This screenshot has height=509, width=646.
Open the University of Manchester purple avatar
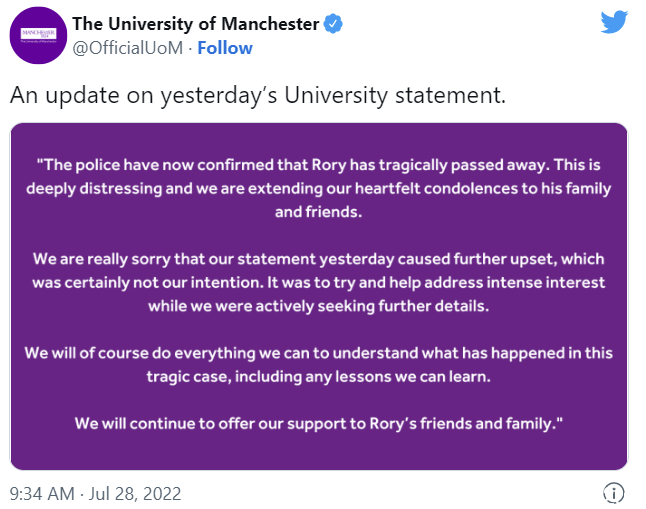(38, 35)
